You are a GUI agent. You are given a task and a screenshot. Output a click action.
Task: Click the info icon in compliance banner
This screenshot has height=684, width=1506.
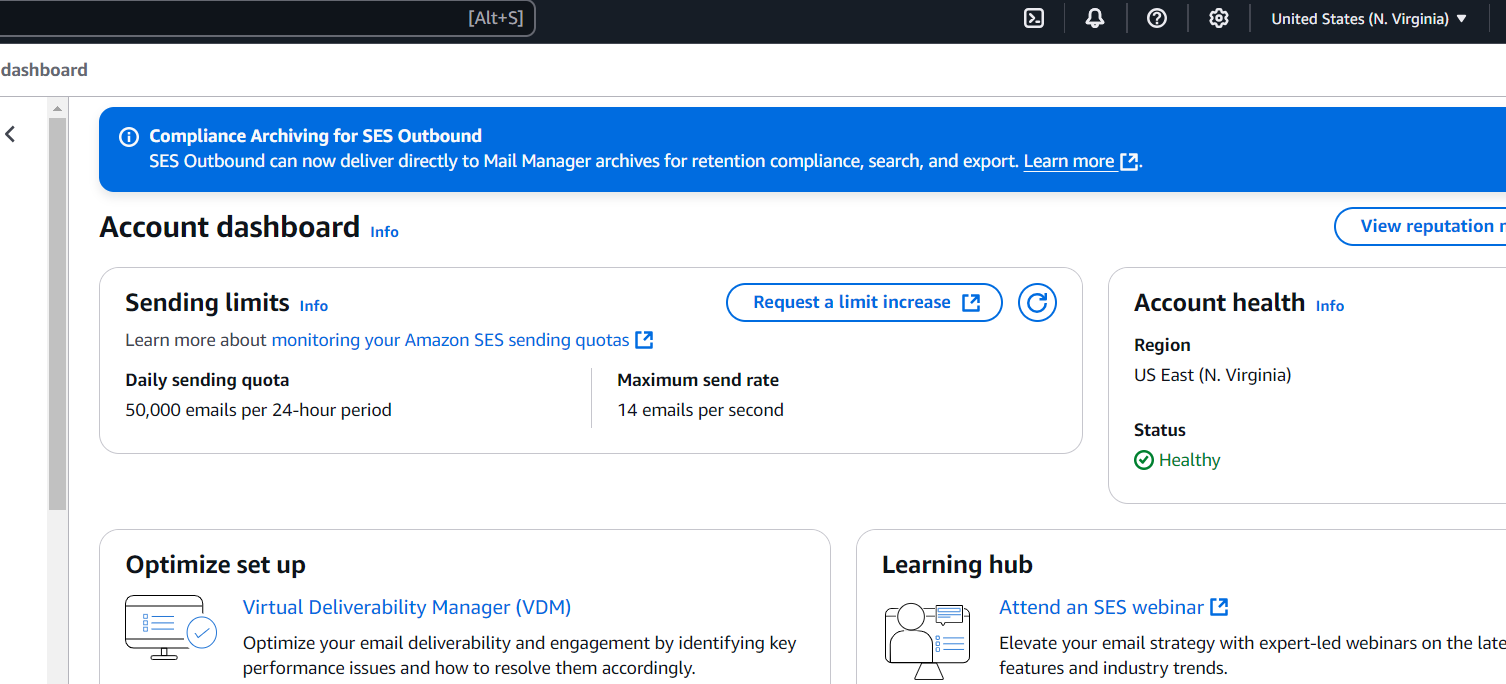129,137
